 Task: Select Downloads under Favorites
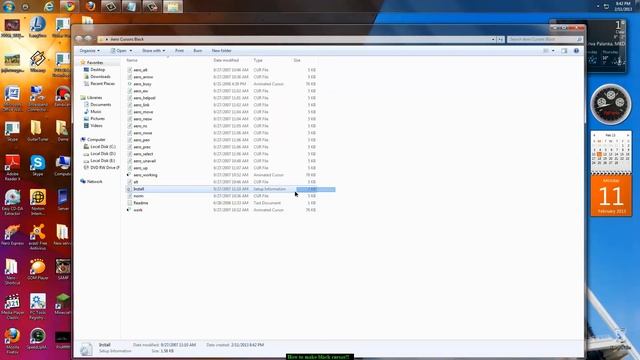[x=100, y=77]
